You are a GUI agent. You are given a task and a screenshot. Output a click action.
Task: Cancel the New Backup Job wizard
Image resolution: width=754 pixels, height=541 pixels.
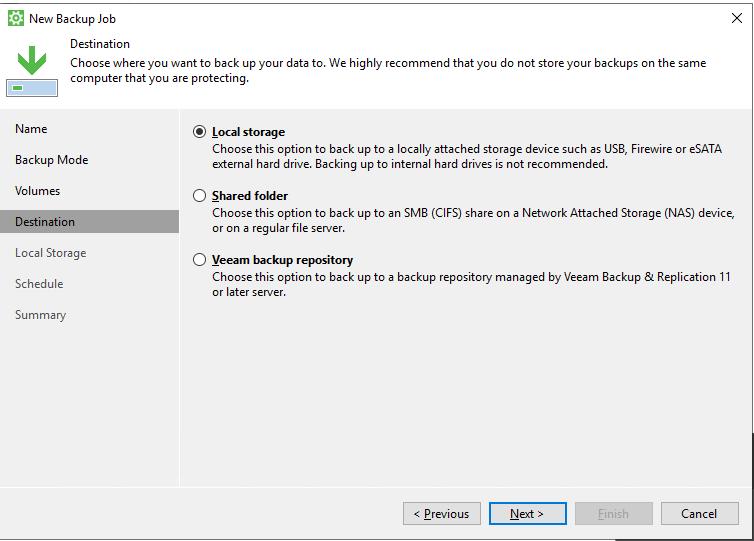[700, 514]
